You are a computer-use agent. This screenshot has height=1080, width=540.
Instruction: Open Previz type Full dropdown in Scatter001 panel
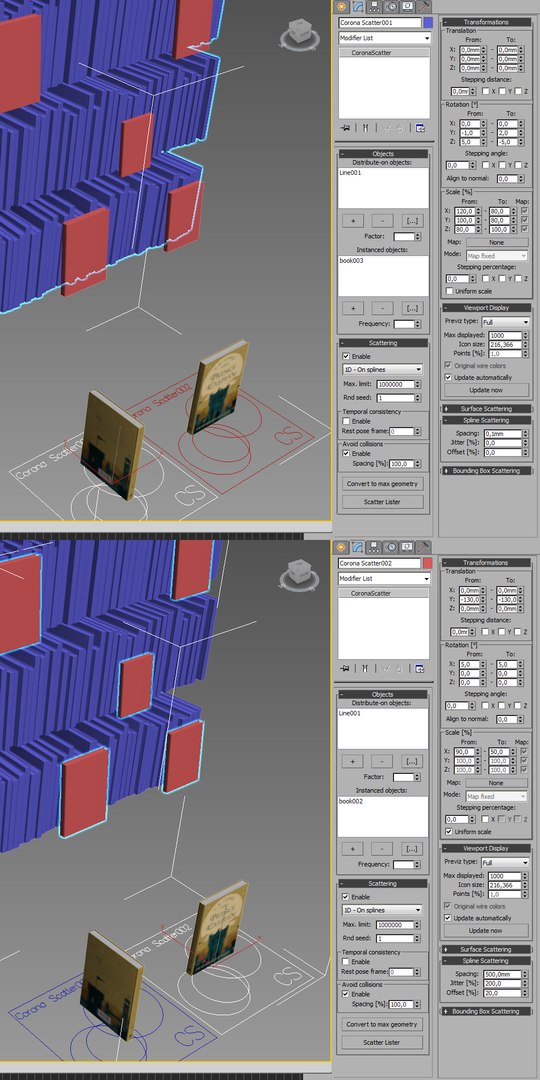click(x=505, y=322)
